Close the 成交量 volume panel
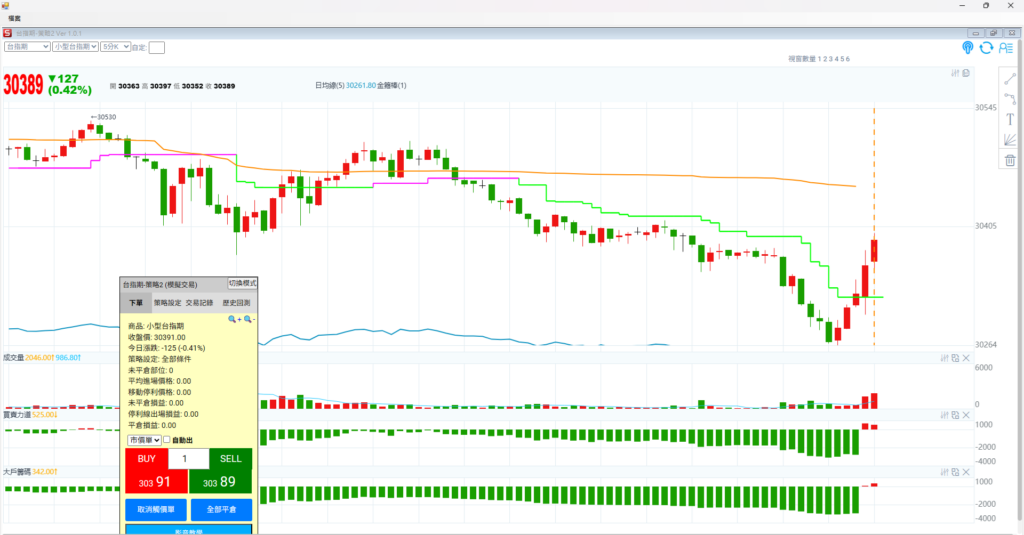Screen dimensions: 1024x535 (x=967, y=357)
